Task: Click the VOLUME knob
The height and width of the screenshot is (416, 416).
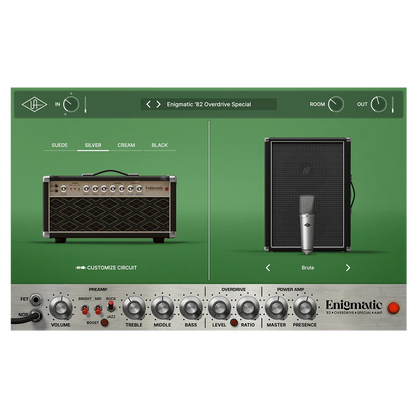Action: [61, 307]
